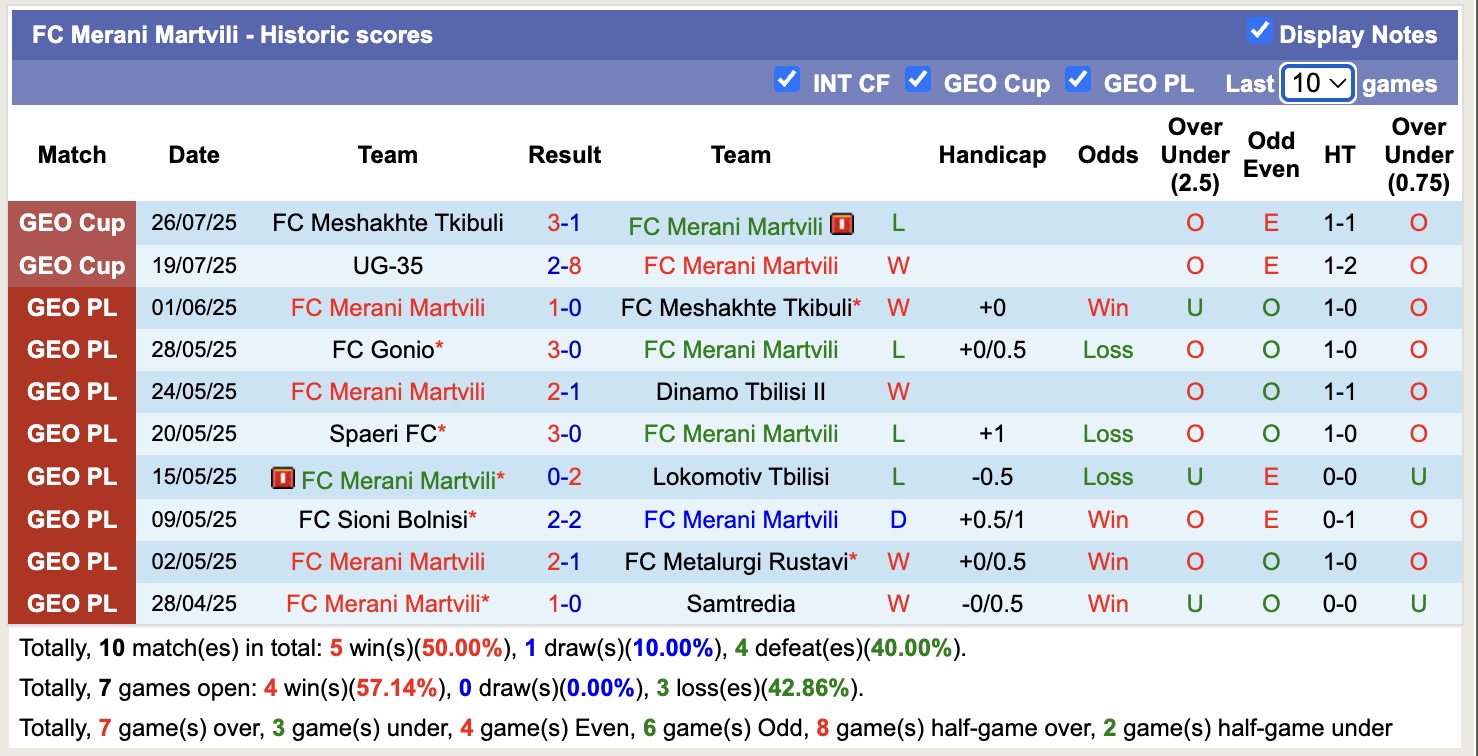
Task: Open UG-35 team page
Action: [388, 265]
